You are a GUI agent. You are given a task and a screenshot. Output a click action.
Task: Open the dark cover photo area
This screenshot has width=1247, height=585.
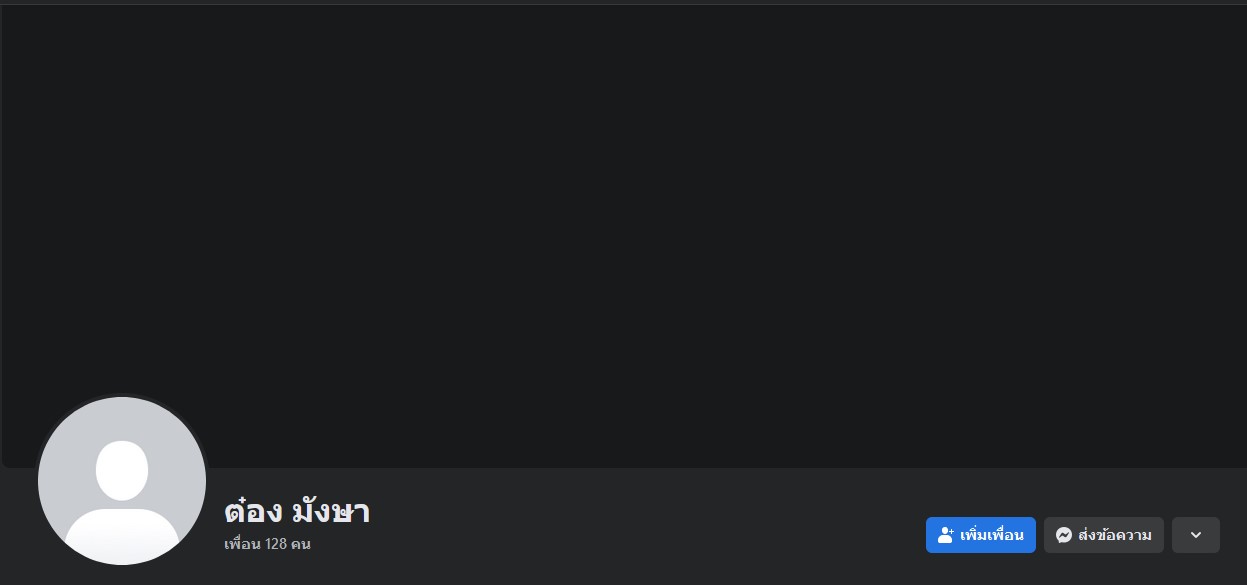tap(623, 236)
